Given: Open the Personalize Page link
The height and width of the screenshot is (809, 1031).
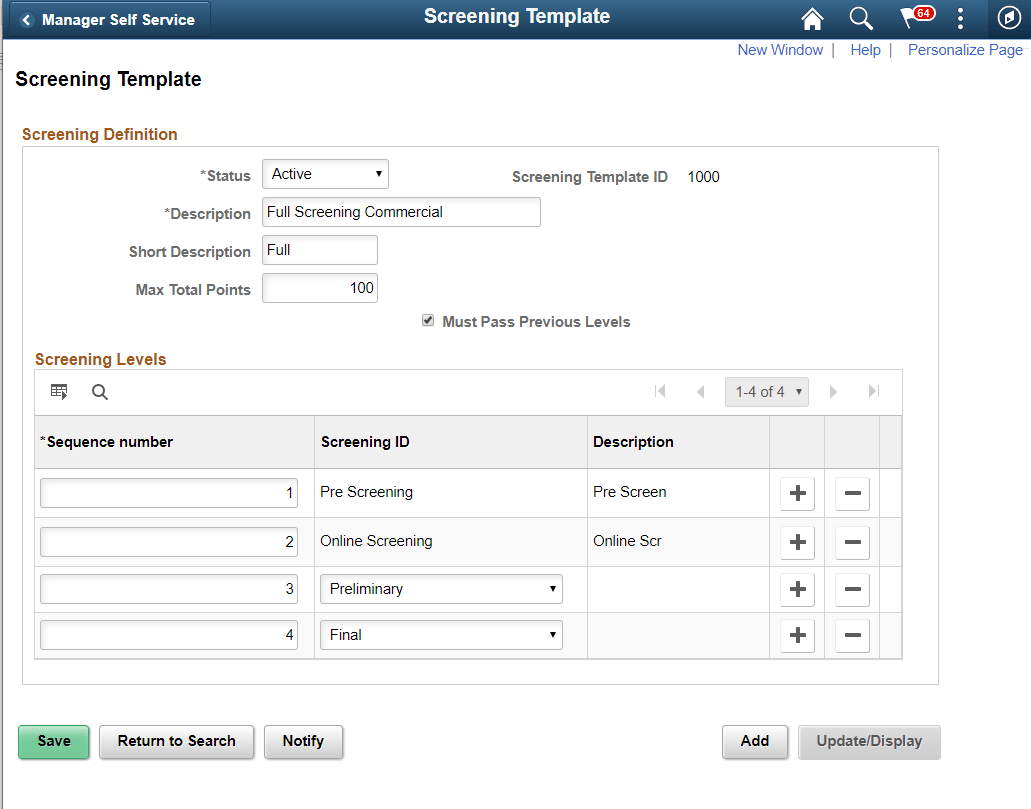Looking at the screenshot, I should pos(965,49).
